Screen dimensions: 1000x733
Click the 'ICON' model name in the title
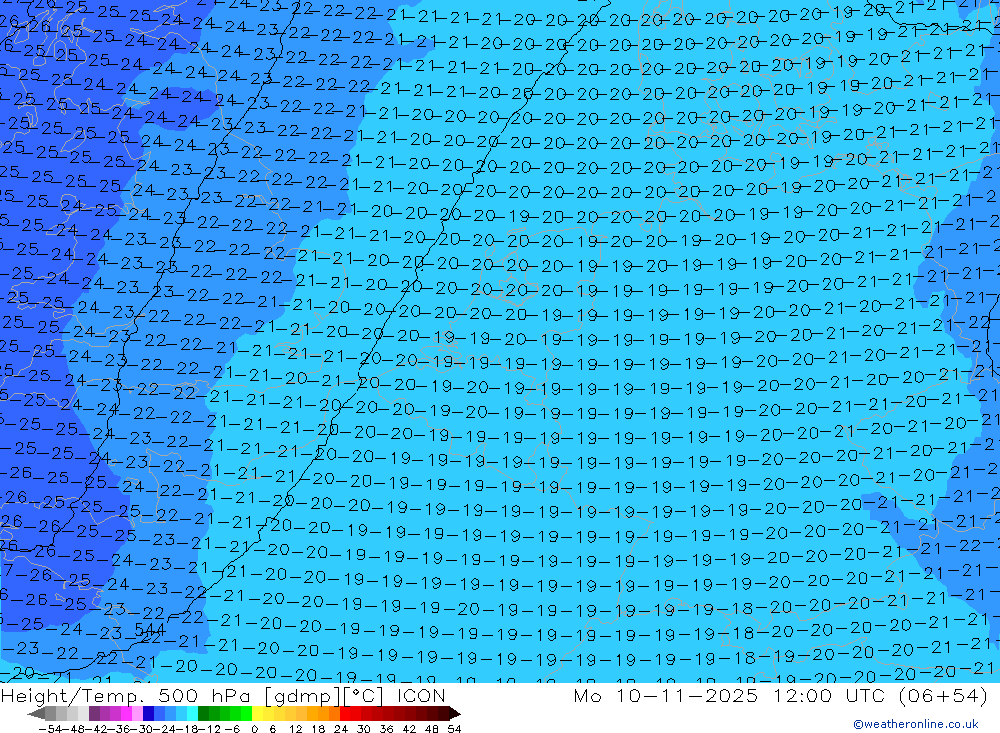point(421,695)
